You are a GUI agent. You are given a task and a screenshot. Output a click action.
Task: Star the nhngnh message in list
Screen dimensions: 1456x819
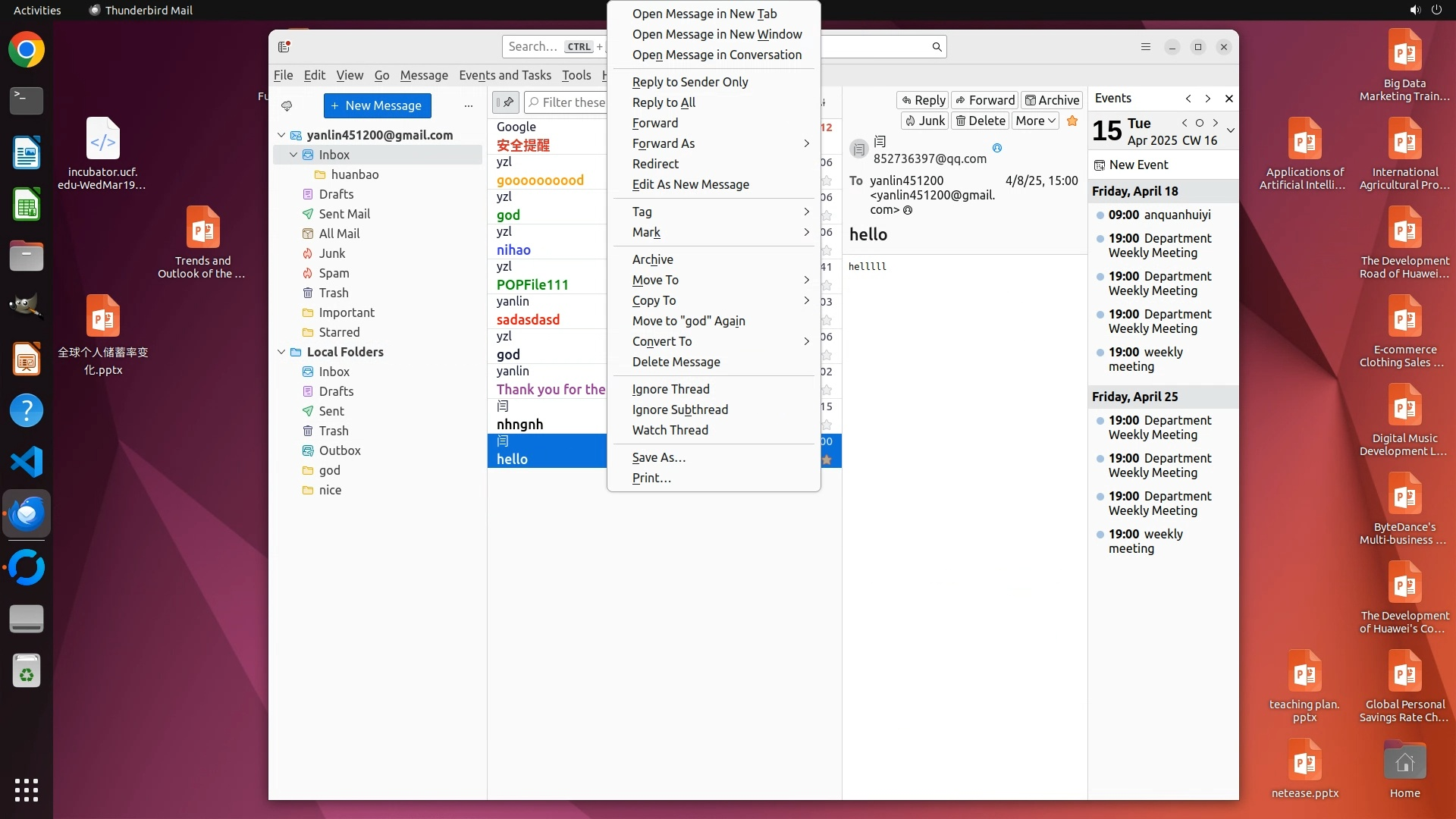coord(827,425)
